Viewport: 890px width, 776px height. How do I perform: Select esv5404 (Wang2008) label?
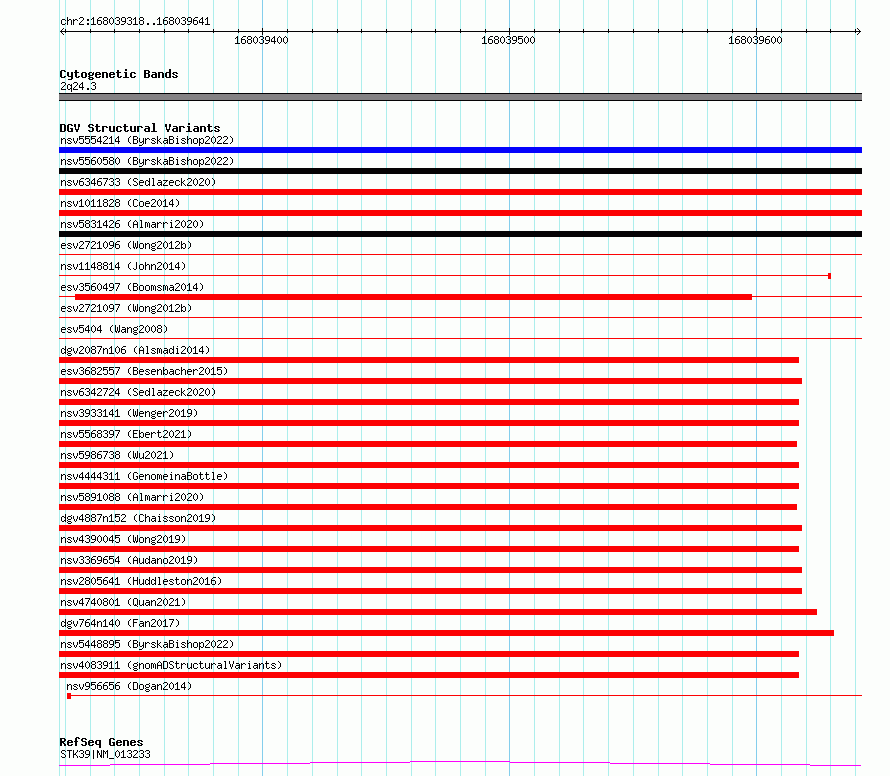click(114, 329)
